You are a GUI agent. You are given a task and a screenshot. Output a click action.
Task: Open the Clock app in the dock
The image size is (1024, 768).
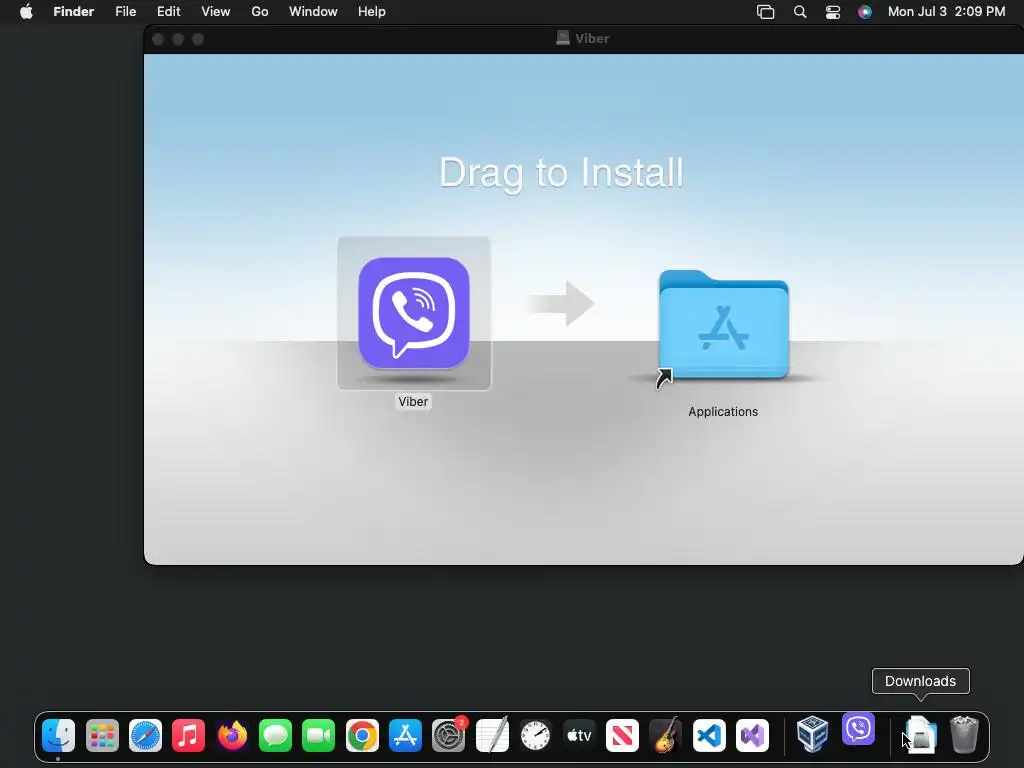tap(536, 735)
